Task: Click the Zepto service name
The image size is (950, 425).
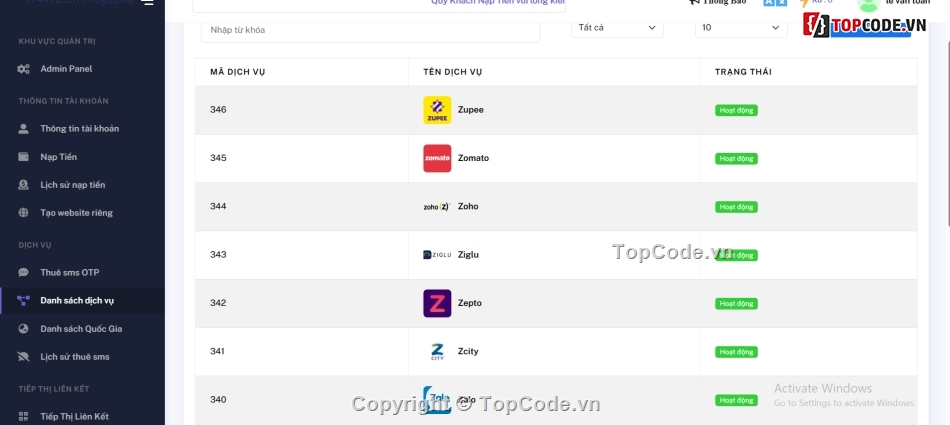Action: tap(470, 303)
